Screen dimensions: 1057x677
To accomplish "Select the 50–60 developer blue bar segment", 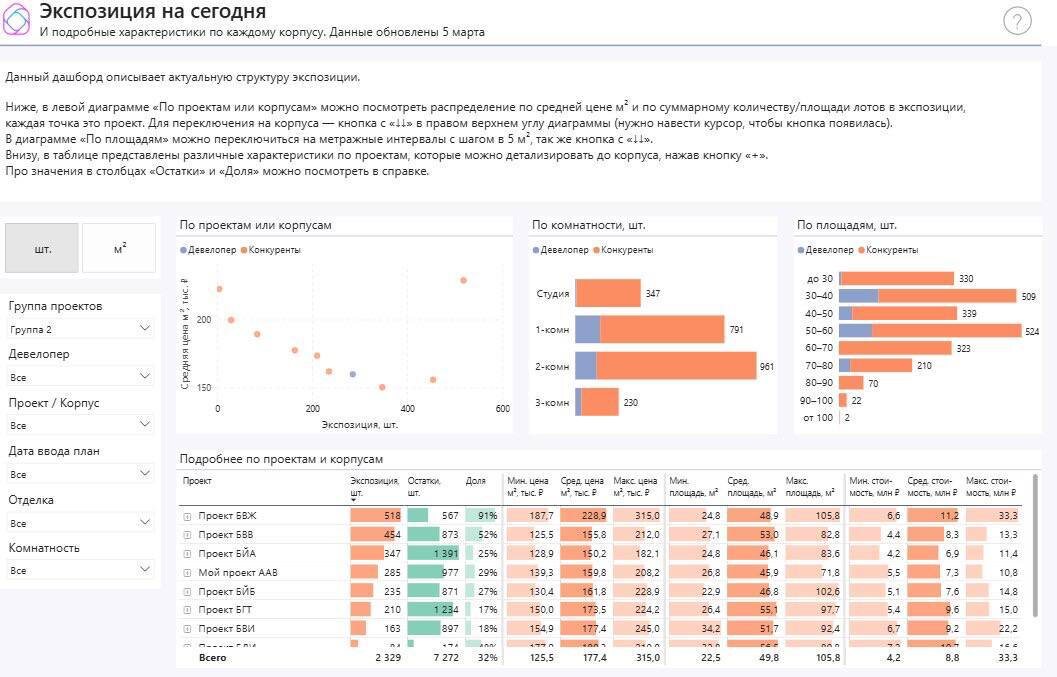I will (x=855, y=330).
